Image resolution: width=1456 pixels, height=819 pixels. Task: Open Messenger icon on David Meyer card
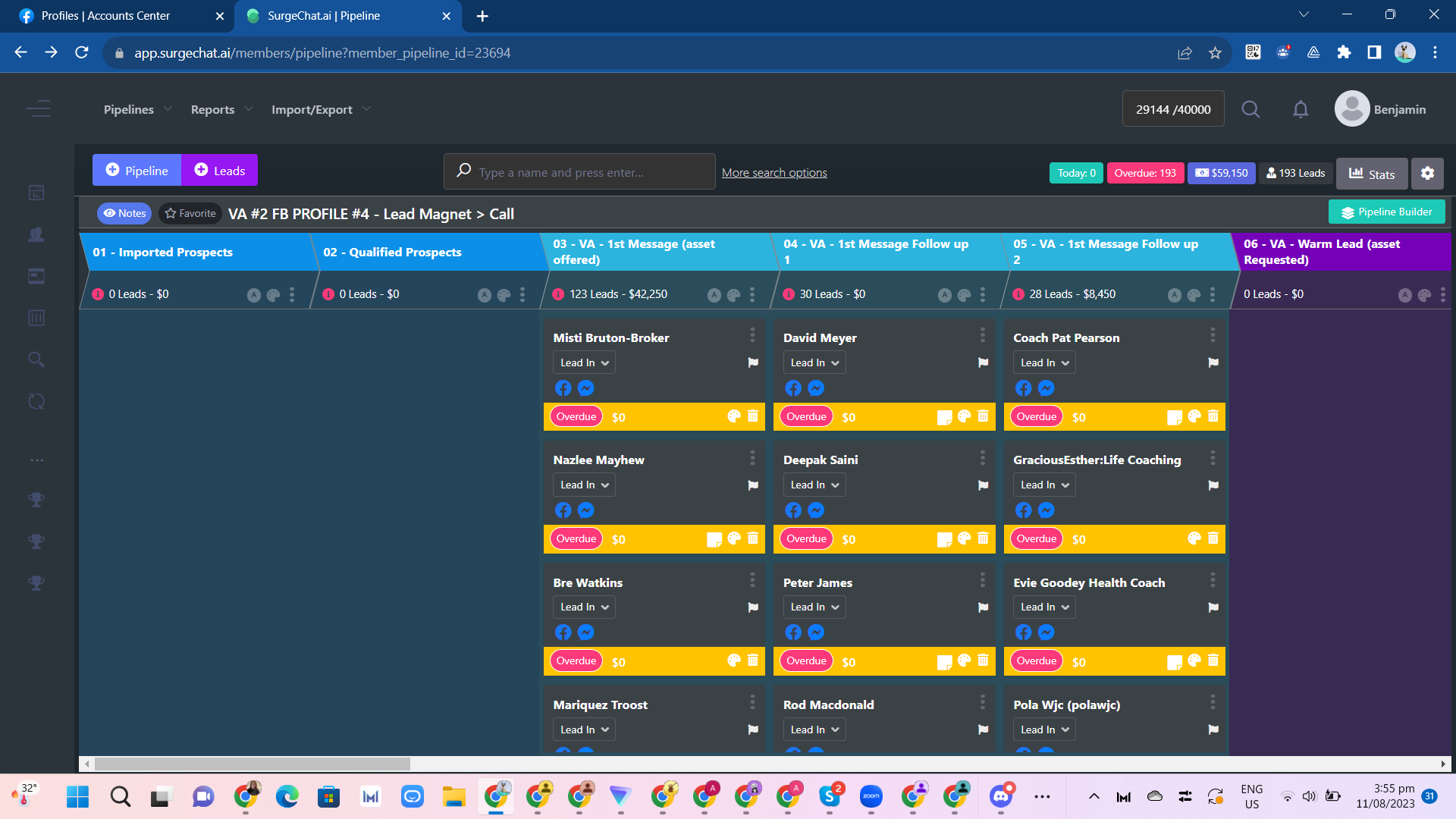click(x=816, y=388)
